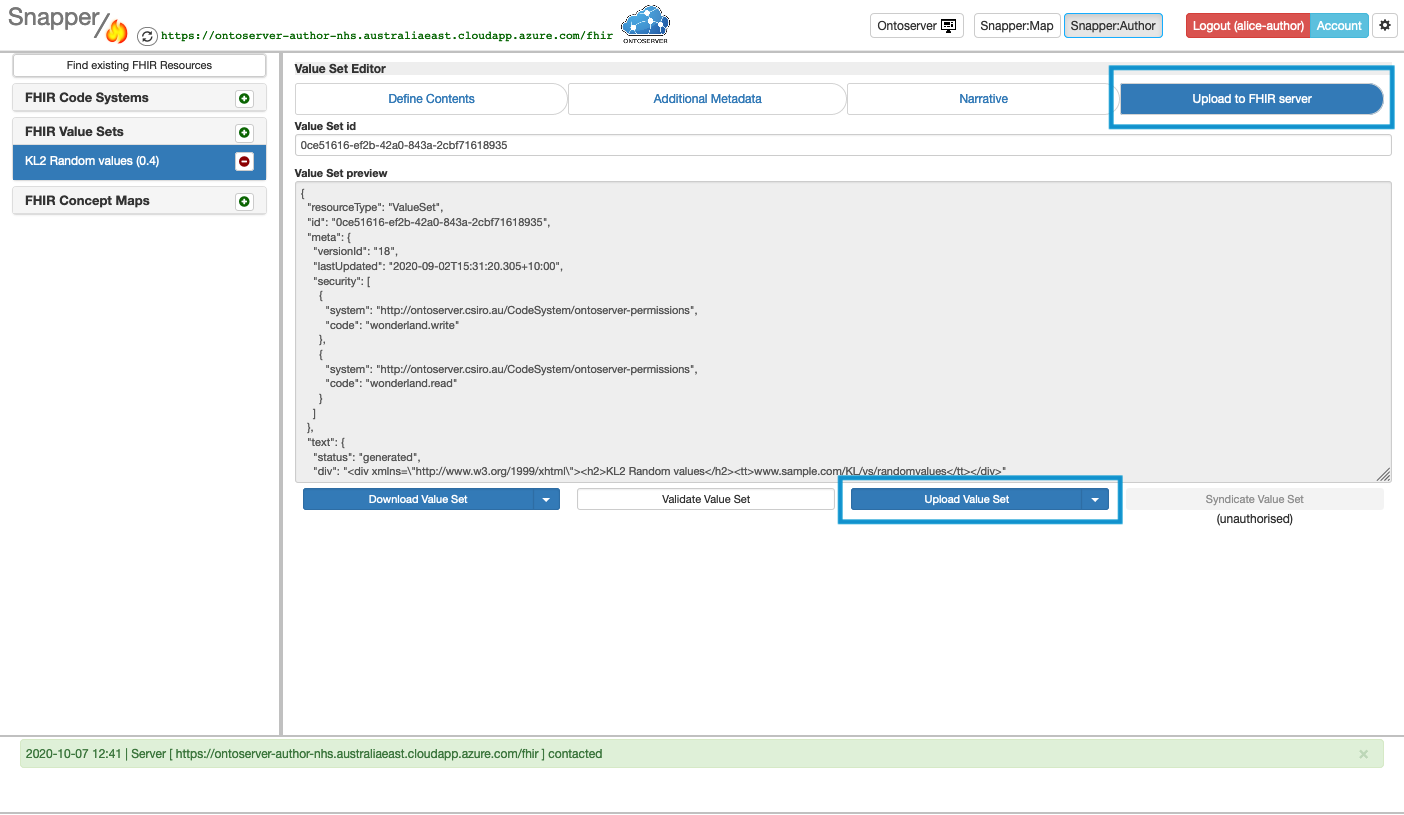Log out of alice-author

point(1248,26)
